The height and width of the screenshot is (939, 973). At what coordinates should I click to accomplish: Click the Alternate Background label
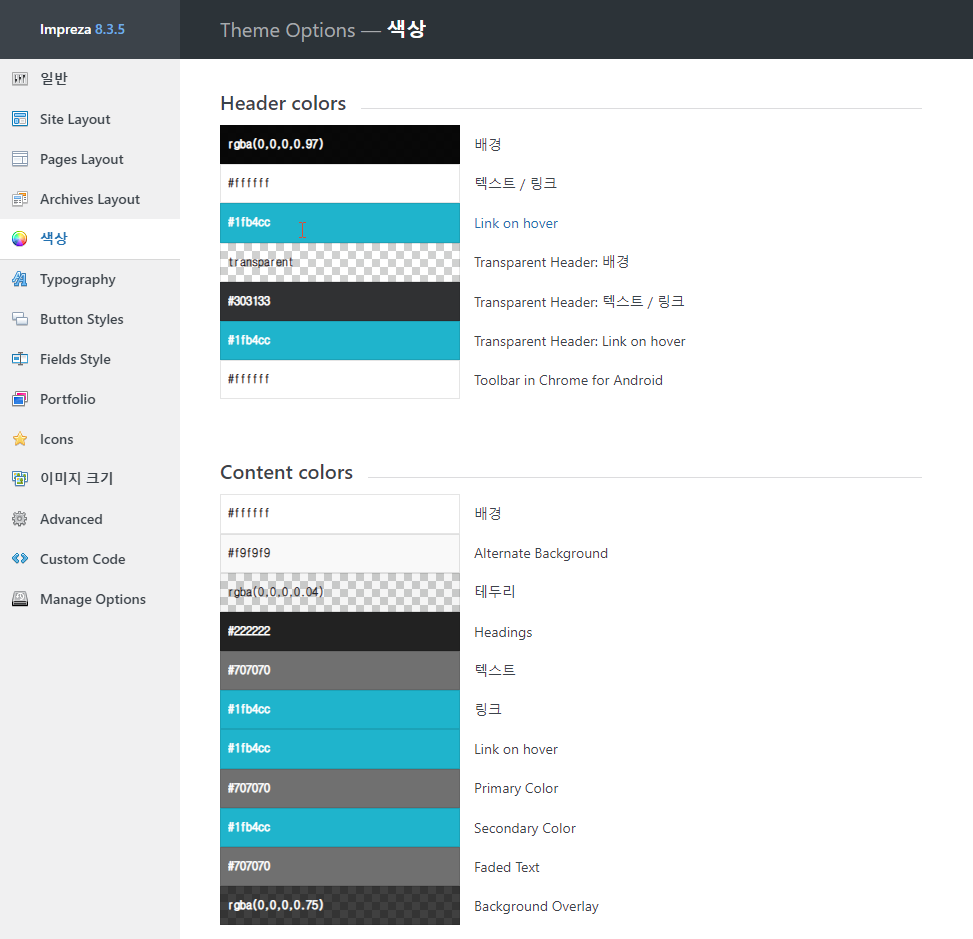[x=541, y=554]
